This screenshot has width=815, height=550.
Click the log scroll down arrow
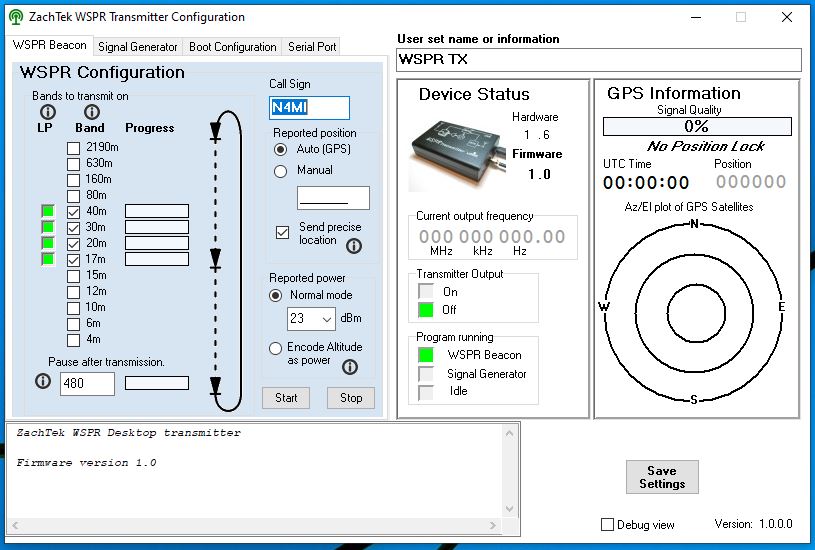click(509, 509)
